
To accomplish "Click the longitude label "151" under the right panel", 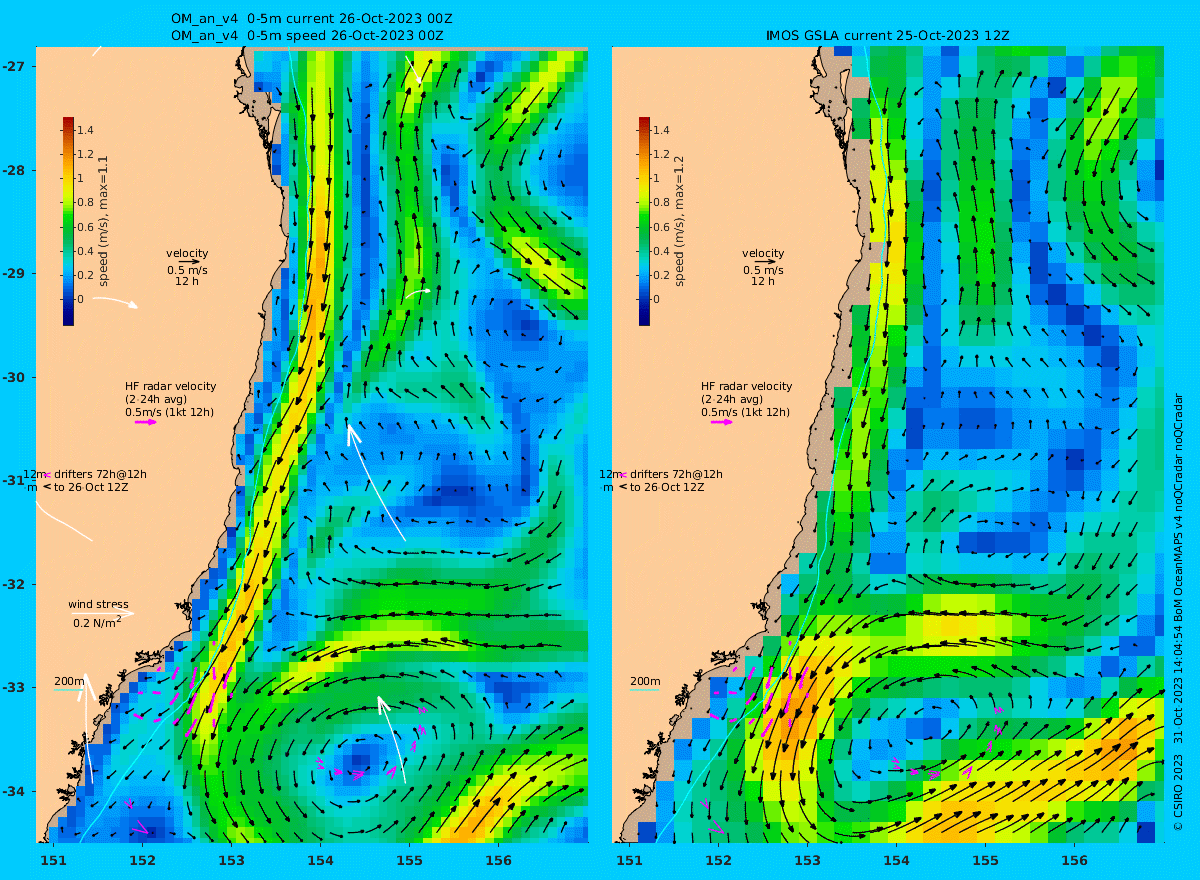I will 629,860.
